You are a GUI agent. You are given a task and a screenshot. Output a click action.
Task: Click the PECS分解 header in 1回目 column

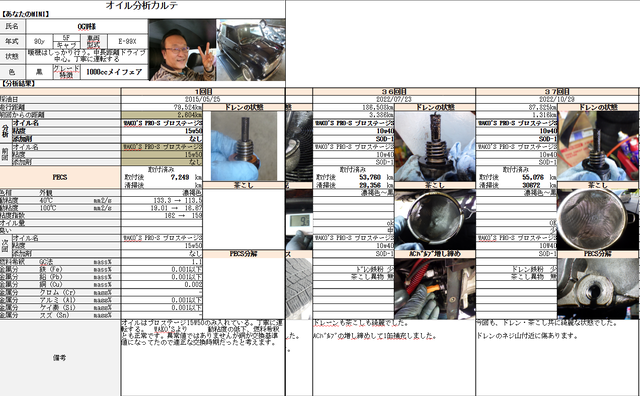pyautogui.click(x=244, y=254)
